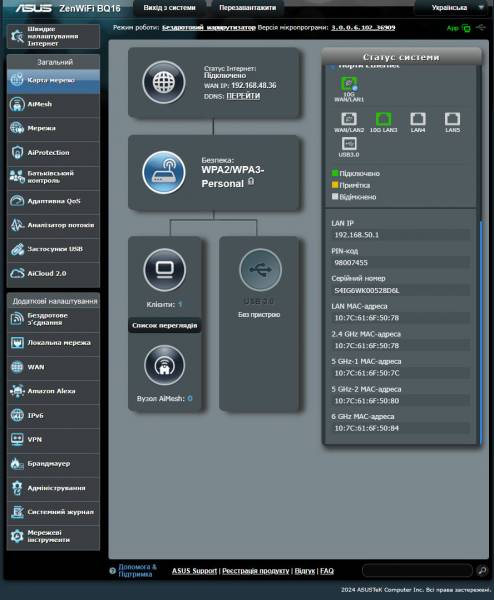Click the USB3.0 port status icon
Screen dimensions: 494x600
click(349, 144)
